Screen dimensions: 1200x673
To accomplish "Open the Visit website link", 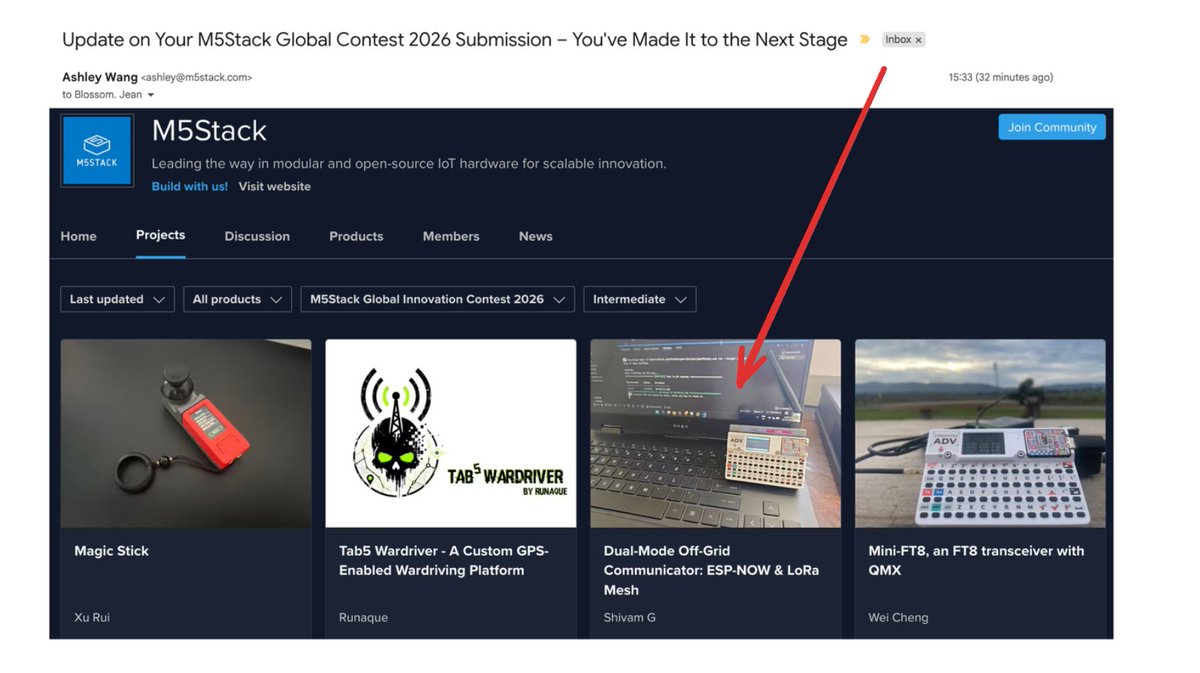I will click(x=275, y=186).
